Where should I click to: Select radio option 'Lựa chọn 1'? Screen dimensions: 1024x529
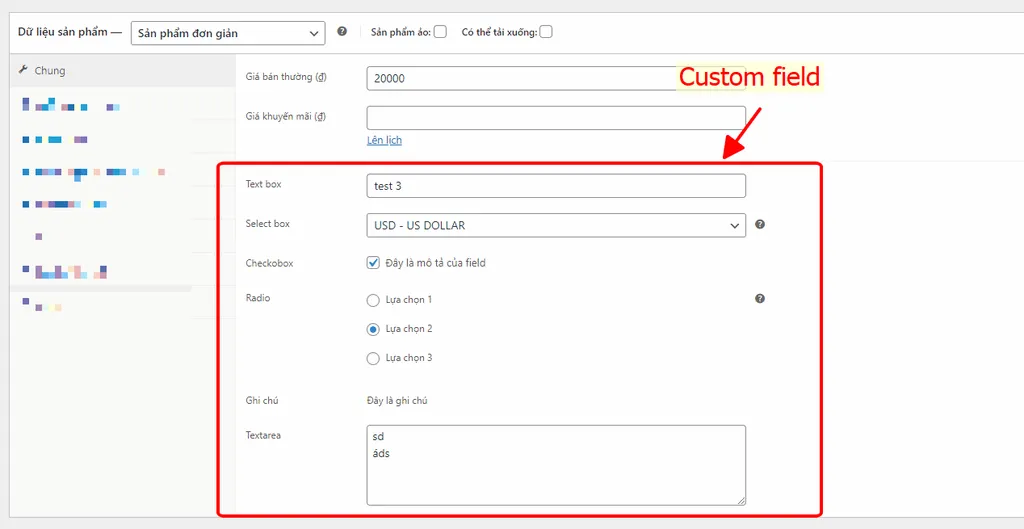point(373,300)
